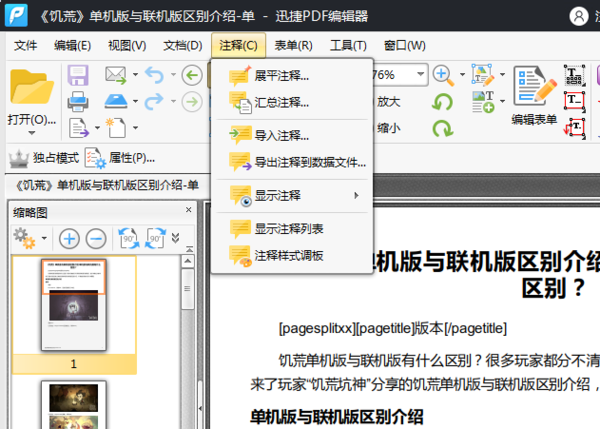Close the 缩略图 thumbnails panel
The image size is (600, 429).
click(189, 210)
